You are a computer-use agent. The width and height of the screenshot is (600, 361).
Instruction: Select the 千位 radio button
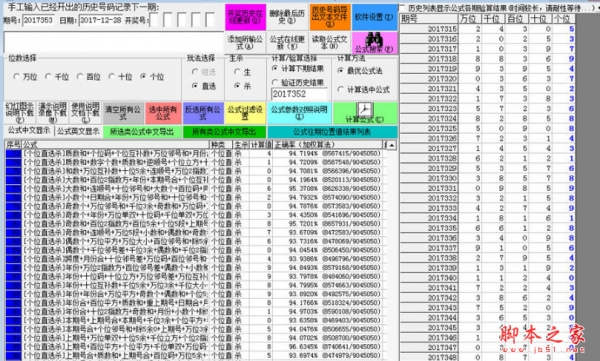(57, 77)
